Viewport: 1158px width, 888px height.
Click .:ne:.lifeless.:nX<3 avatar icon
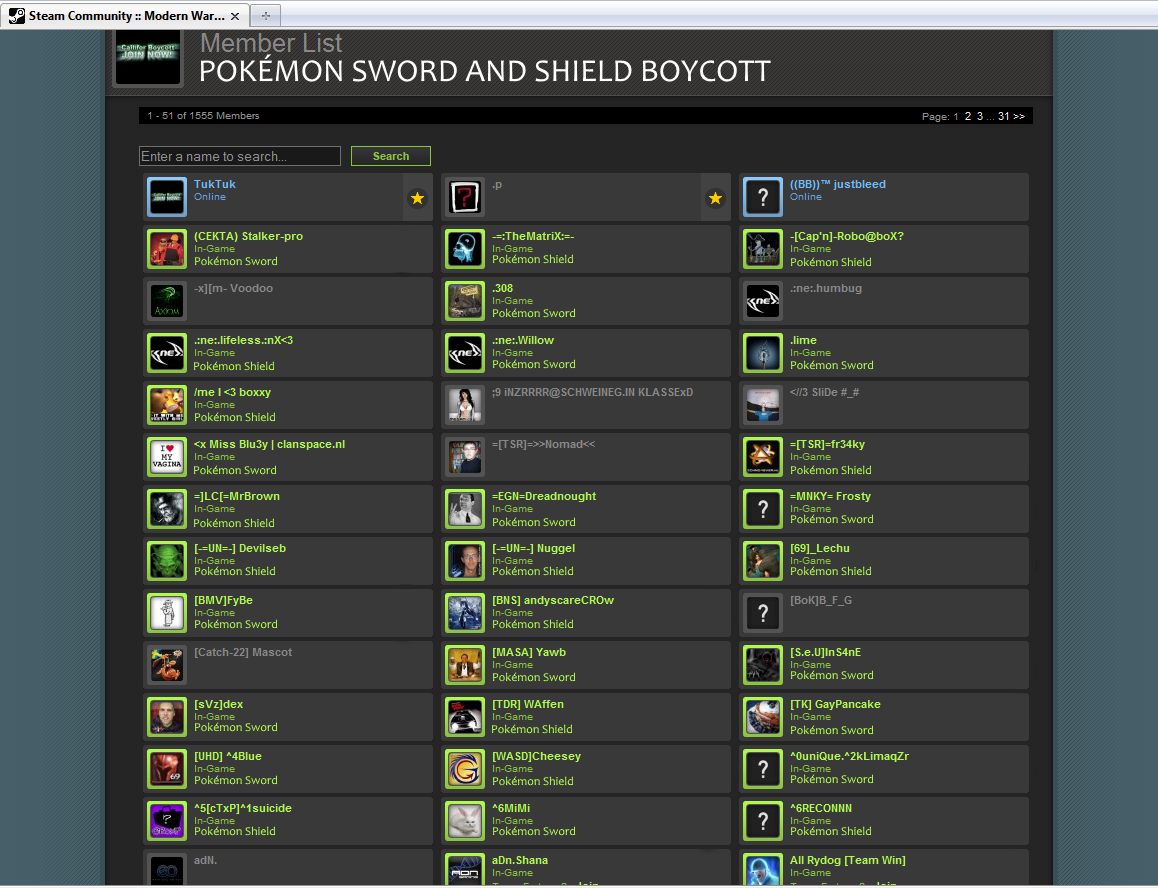pos(167,352)
